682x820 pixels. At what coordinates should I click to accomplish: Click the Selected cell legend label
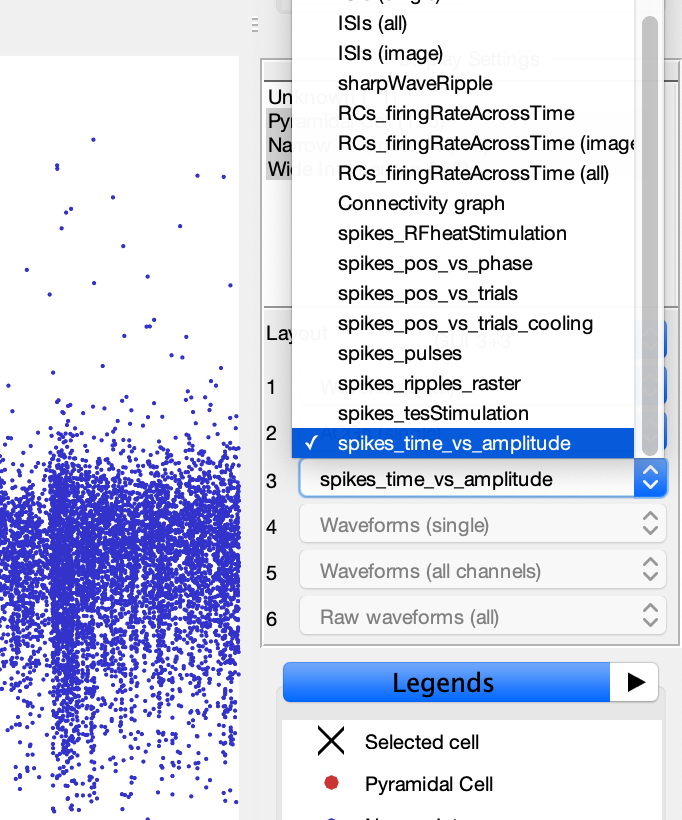point(422,742)
